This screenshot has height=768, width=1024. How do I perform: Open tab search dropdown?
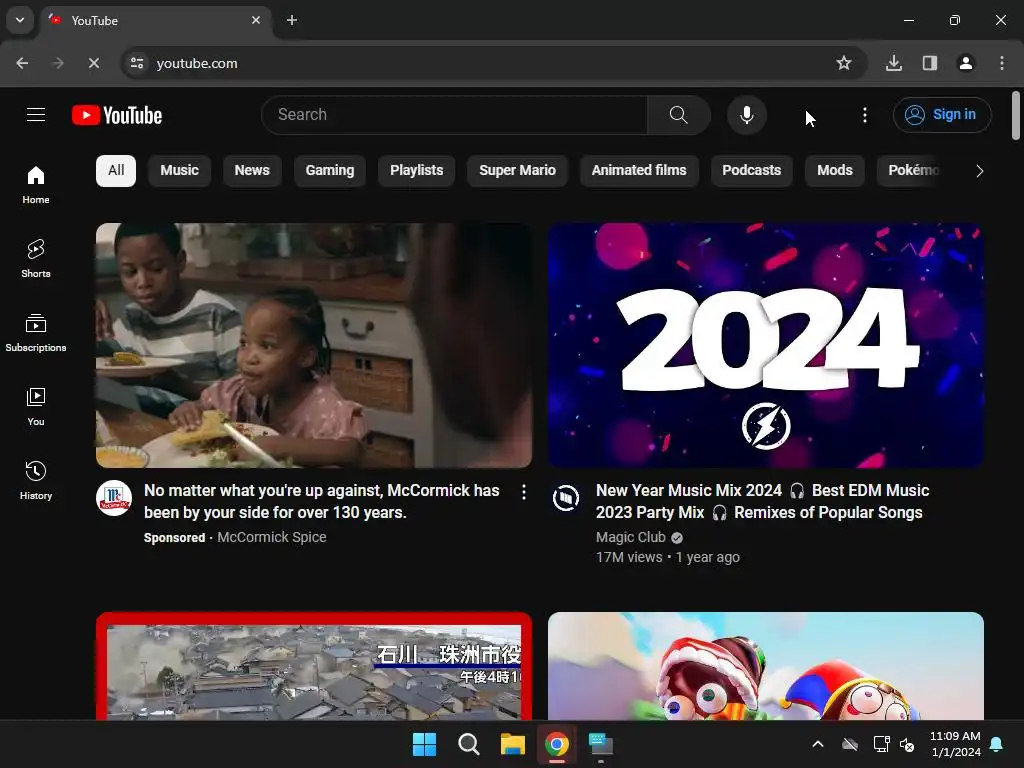[x=20, y=20]
